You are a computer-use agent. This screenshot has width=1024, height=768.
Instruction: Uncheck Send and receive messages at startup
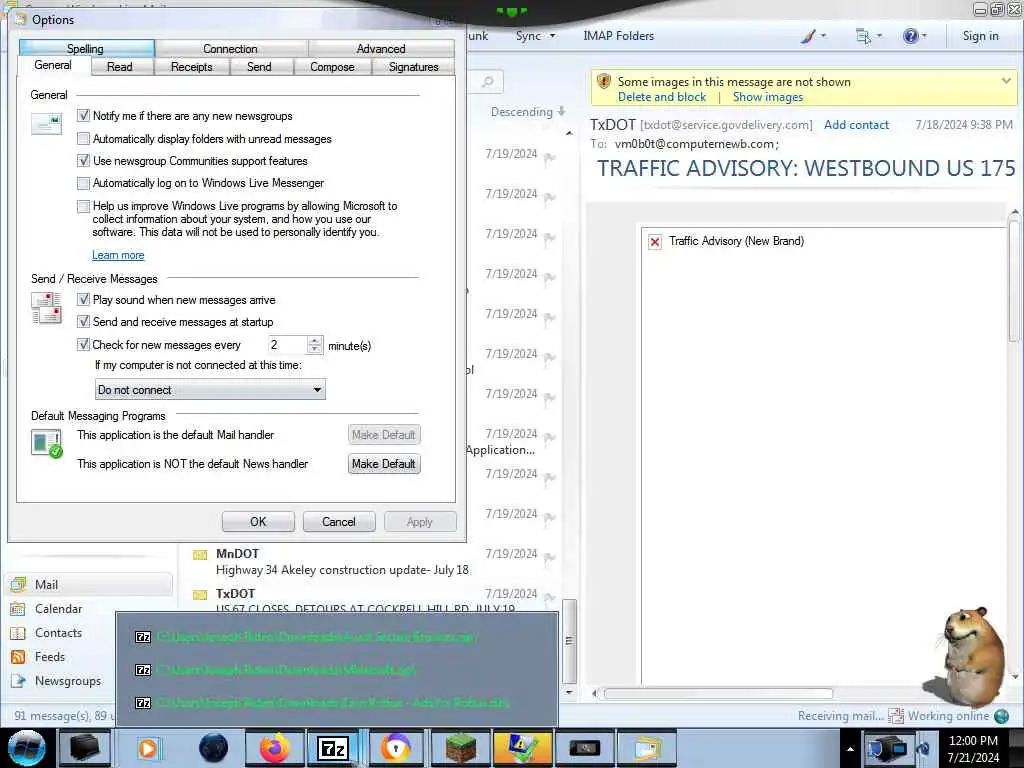(x=83, y=322)
